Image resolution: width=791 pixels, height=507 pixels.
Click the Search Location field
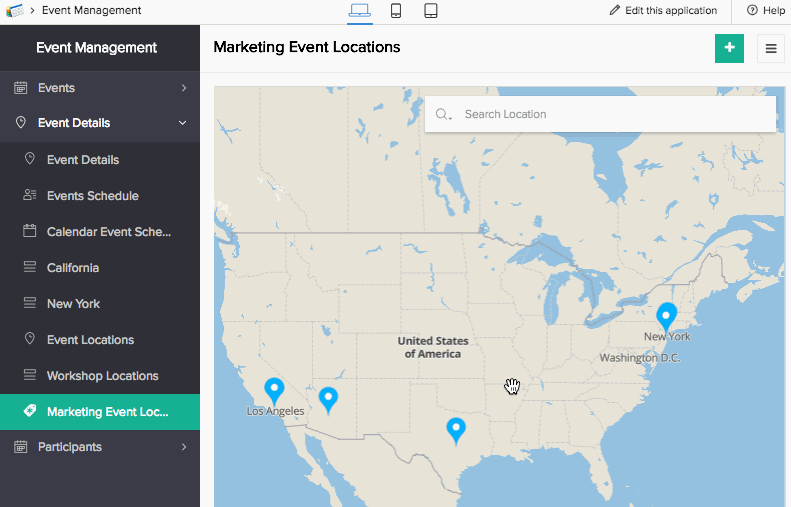click(600, 115)
